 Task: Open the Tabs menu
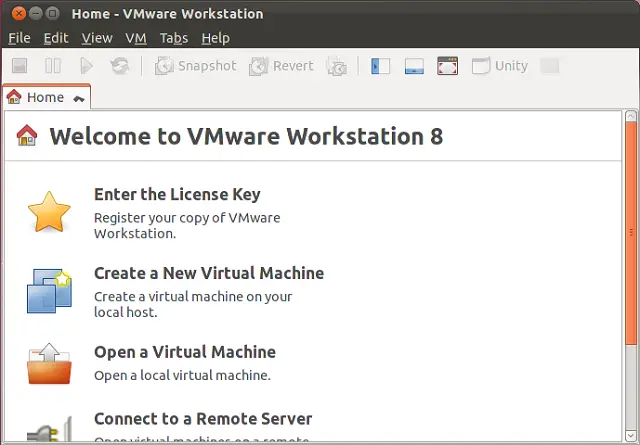[x=174, y=38]
